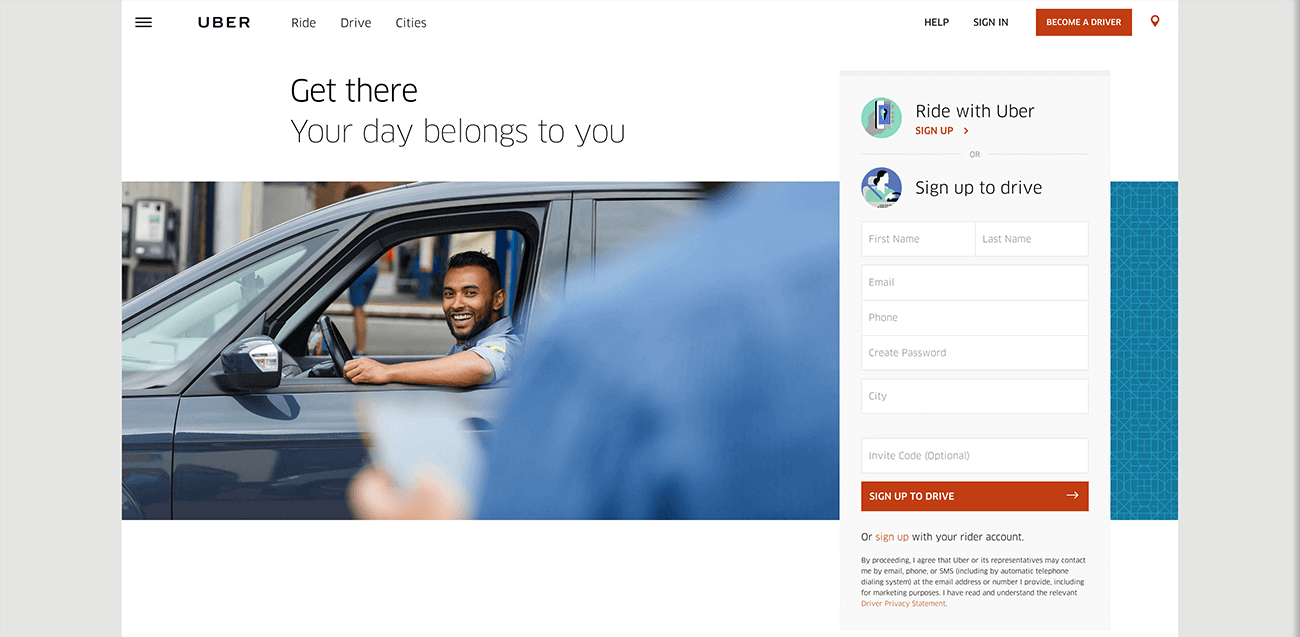Click the Ride with Uber phone icon
Viewport: 1300px width, 637px height.
point(881,118)
